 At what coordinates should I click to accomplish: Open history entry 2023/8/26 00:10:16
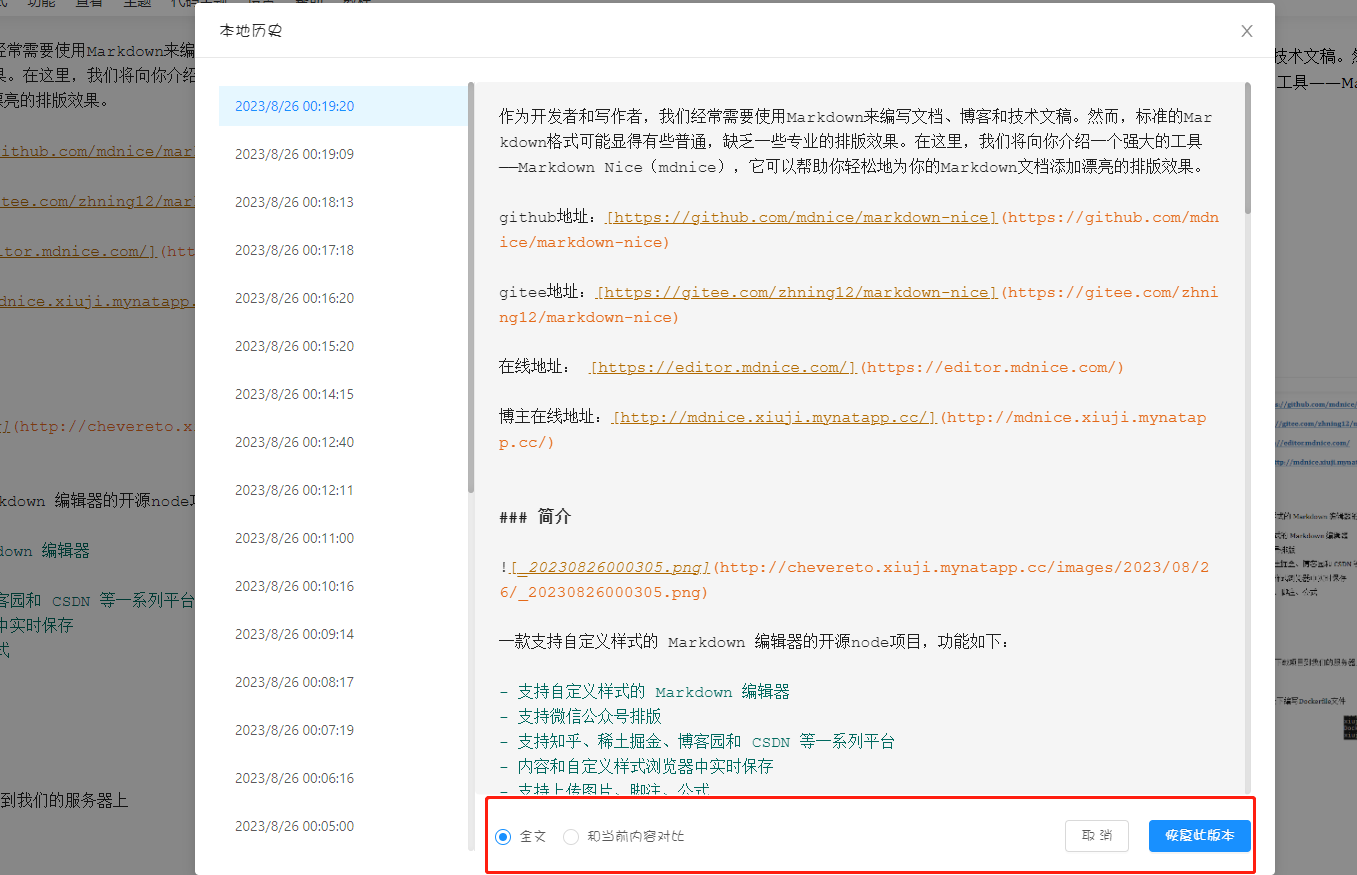click(x=343, y=586)
